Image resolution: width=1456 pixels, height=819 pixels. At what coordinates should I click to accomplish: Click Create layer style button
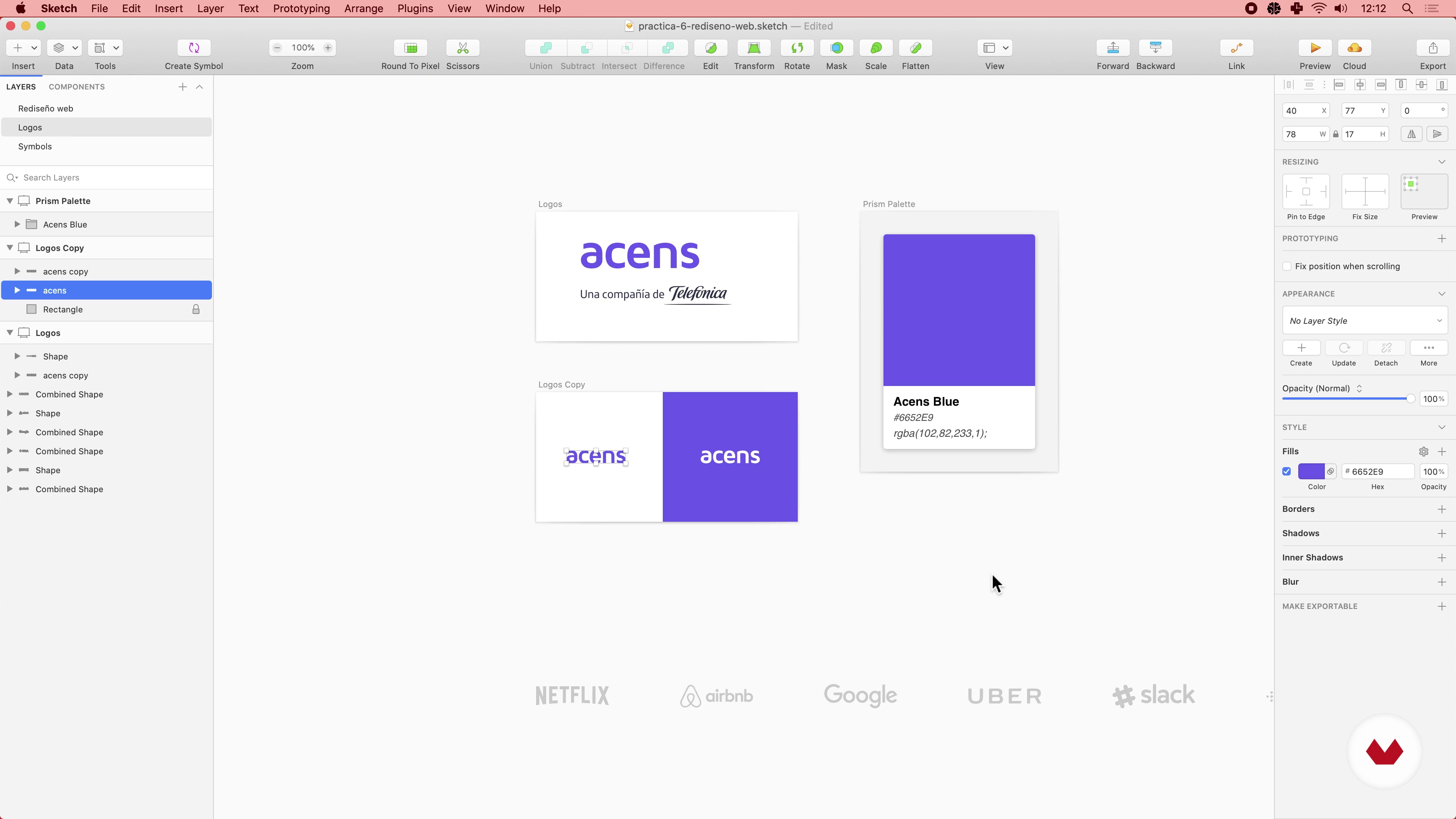click(1301, 348)
